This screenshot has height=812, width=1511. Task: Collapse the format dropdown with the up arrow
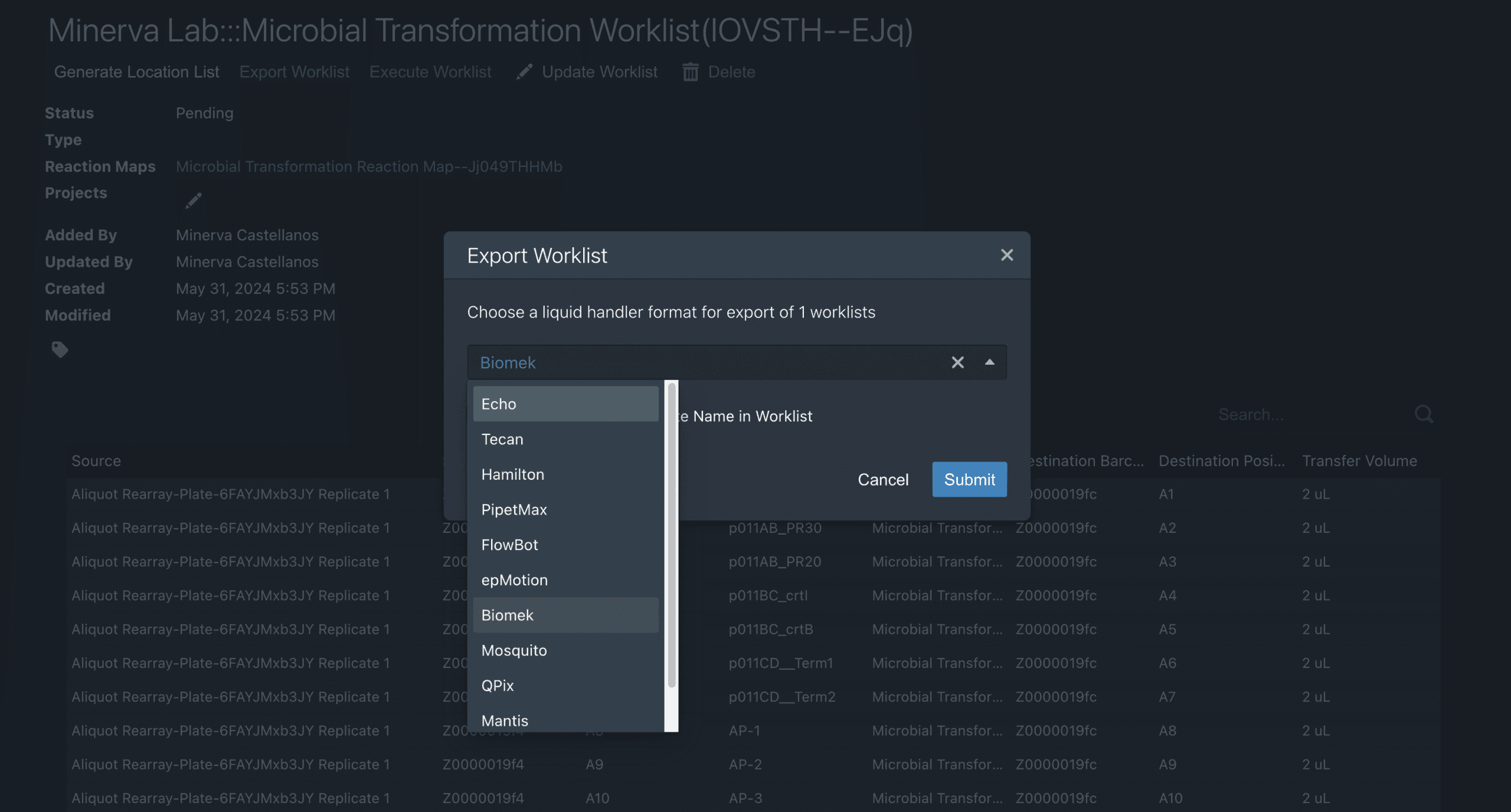[989, 362]
